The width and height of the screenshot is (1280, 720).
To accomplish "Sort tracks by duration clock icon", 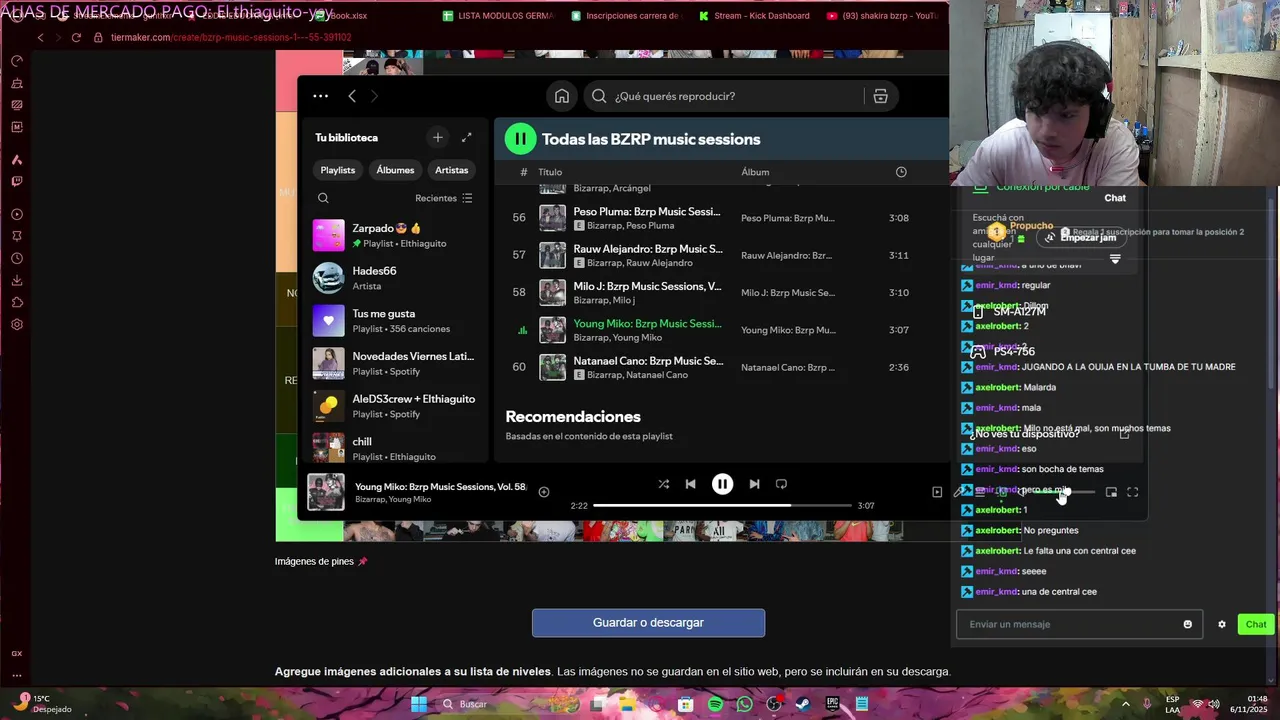I will pos(901,172).
